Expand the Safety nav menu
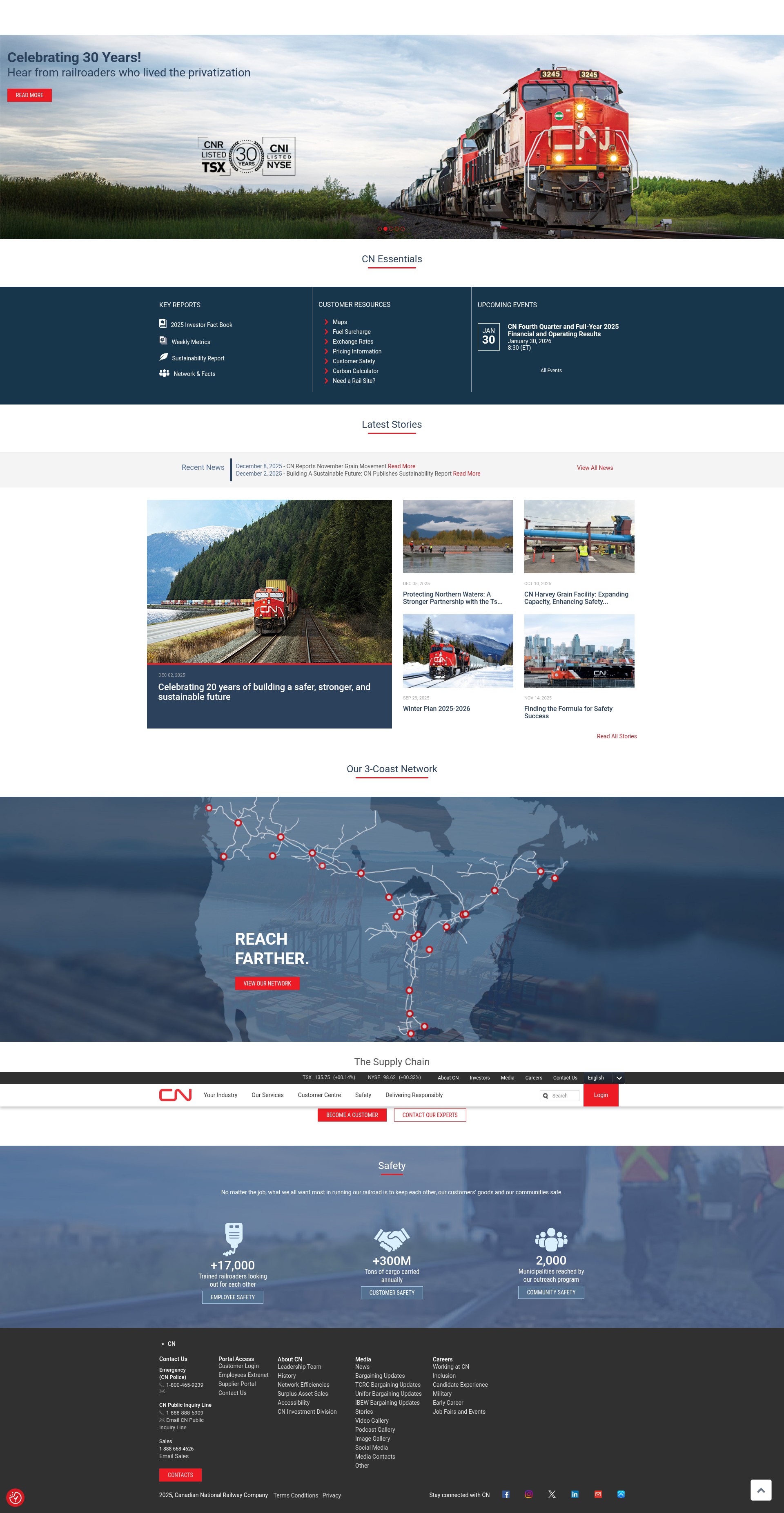 (363, 1095)
